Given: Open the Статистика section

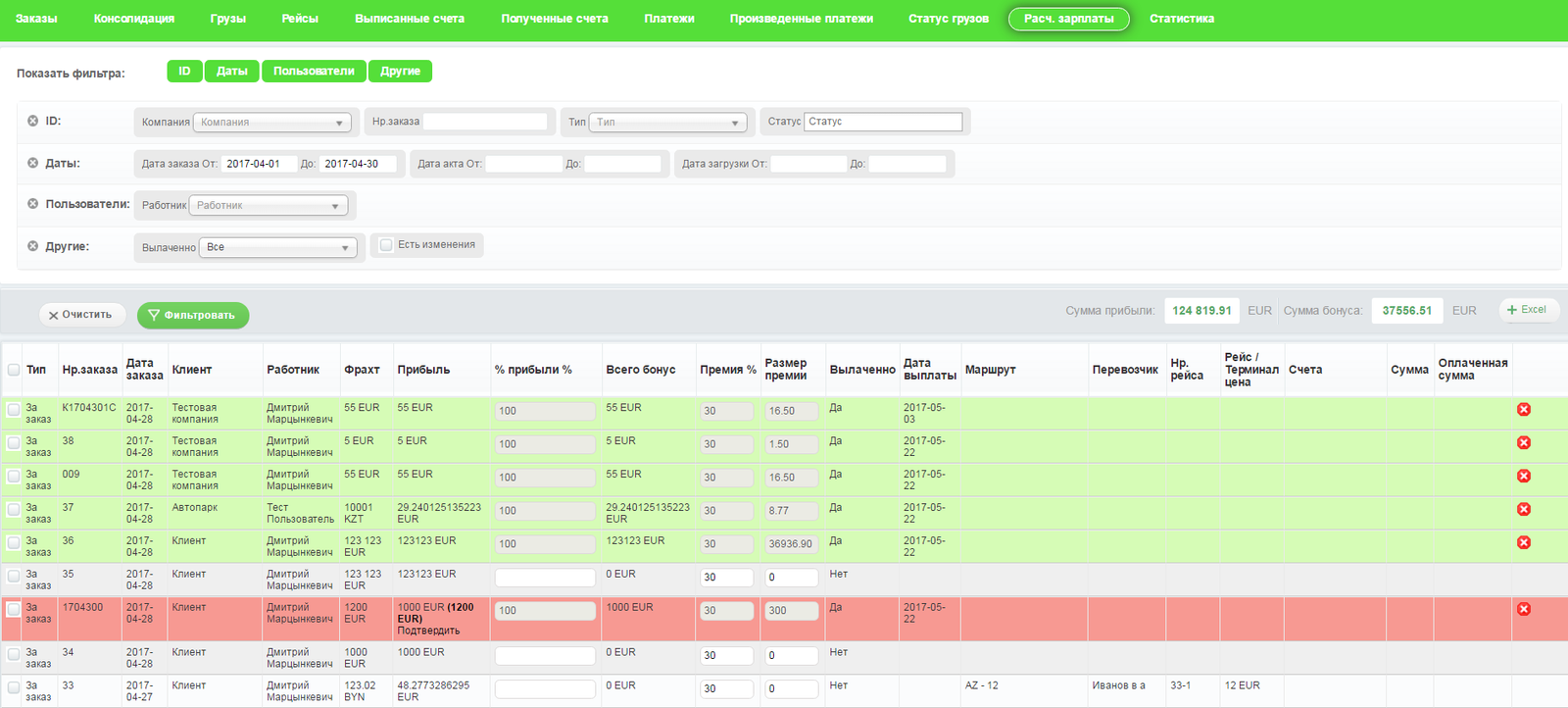Looking at the screenshot, I should click(x=1182, y=19).
